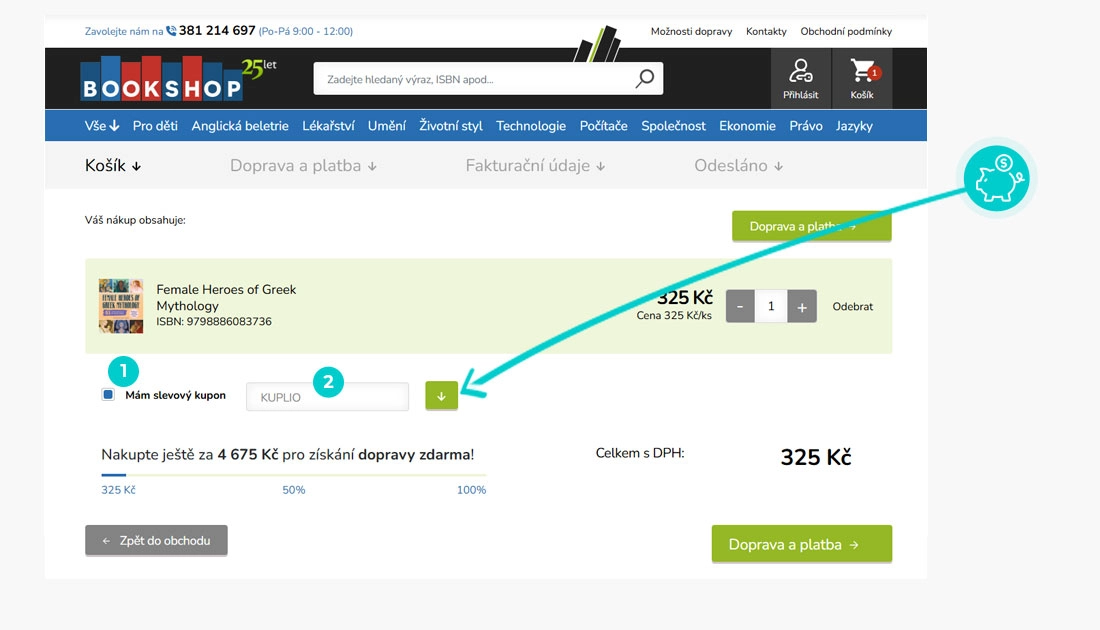
Task: Open the Anglická beletrie category
Action: coord(240,126)
